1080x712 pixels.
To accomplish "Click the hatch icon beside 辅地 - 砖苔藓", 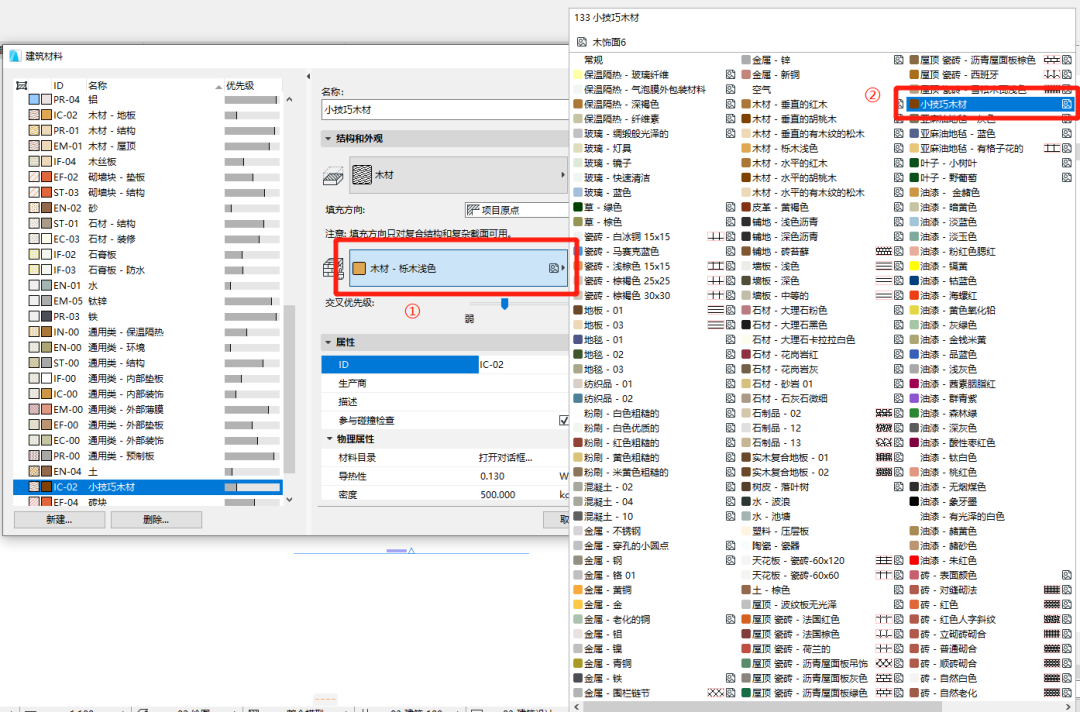I will coord(886,251).
